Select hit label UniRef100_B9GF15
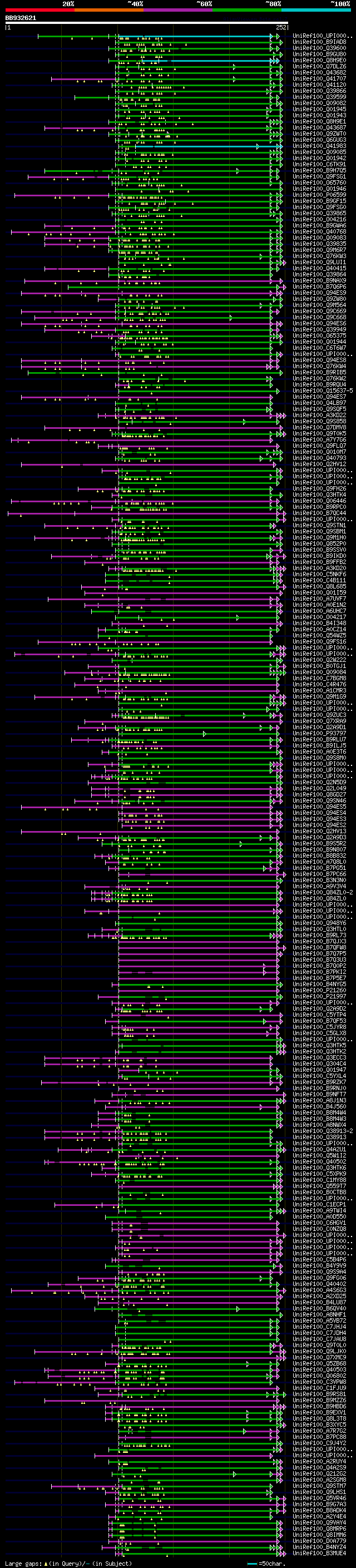Viewport: 356px width, 1568px height. pyautogui.click(x=319, y=201)
